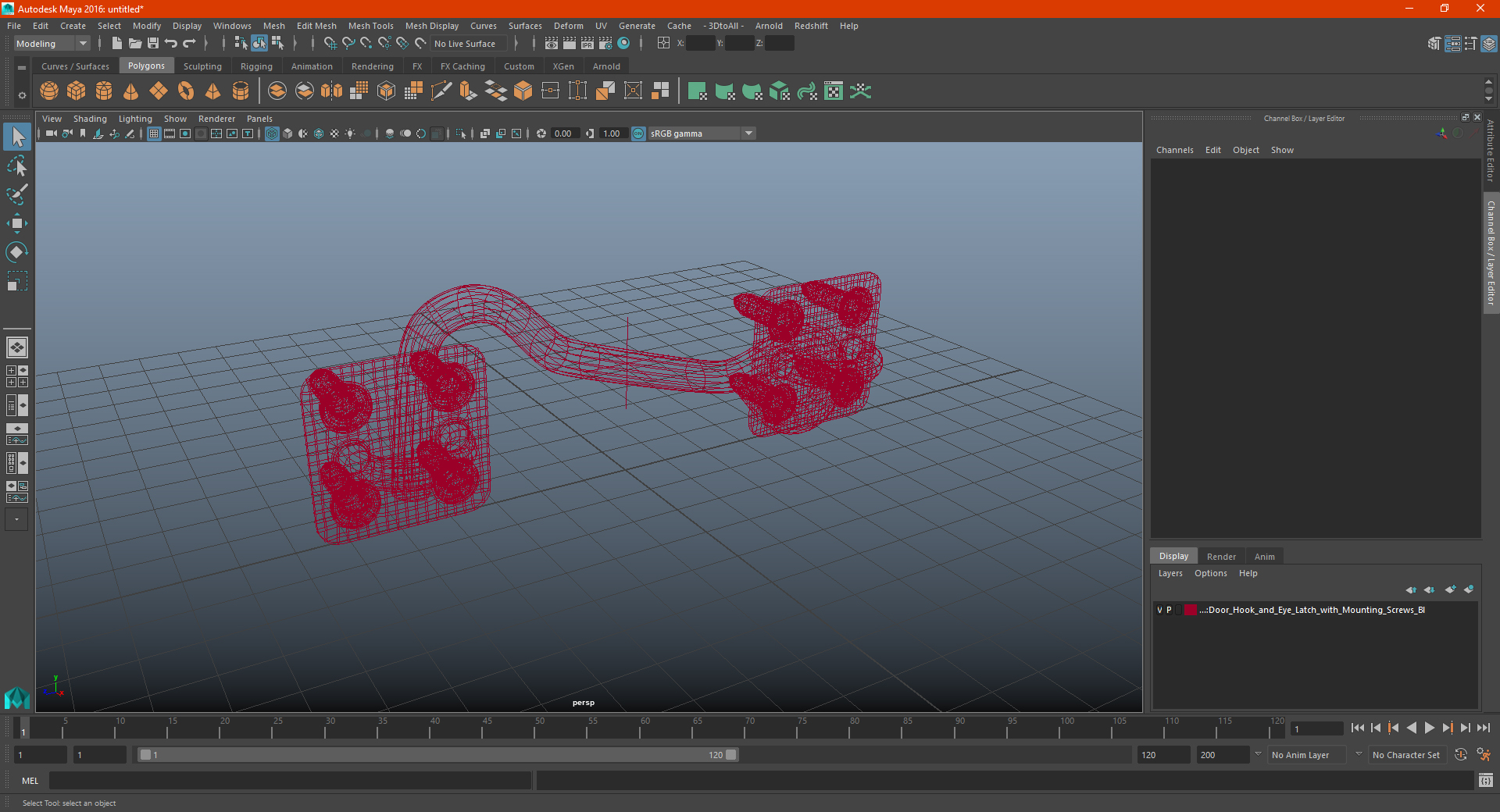Click the save scene icon
This screenshot has height=812, width=1500.
tap(153, 44)
